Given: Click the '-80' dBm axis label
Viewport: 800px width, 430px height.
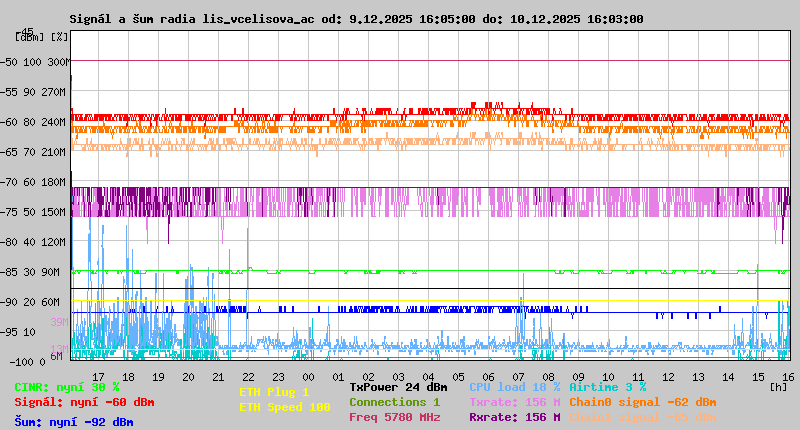Looking at the screenshot, I should pyautogui.click(x=9, y=242).
